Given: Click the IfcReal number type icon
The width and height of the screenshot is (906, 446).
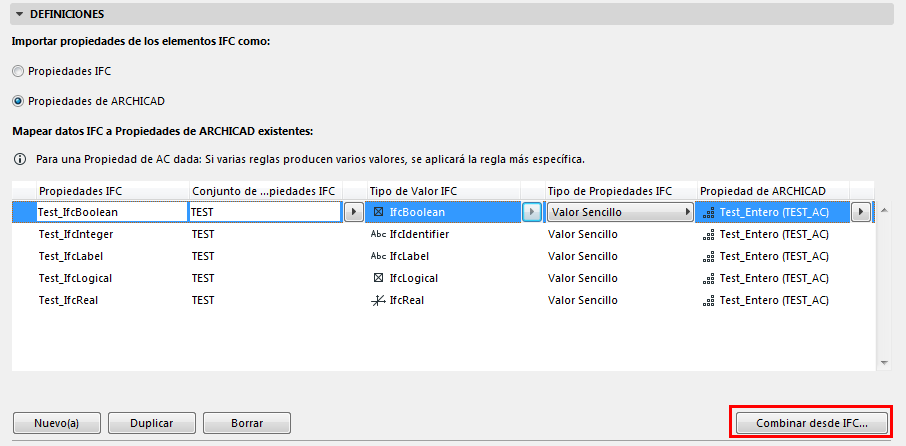Looking at the screenshot, I should coord(378,300).
